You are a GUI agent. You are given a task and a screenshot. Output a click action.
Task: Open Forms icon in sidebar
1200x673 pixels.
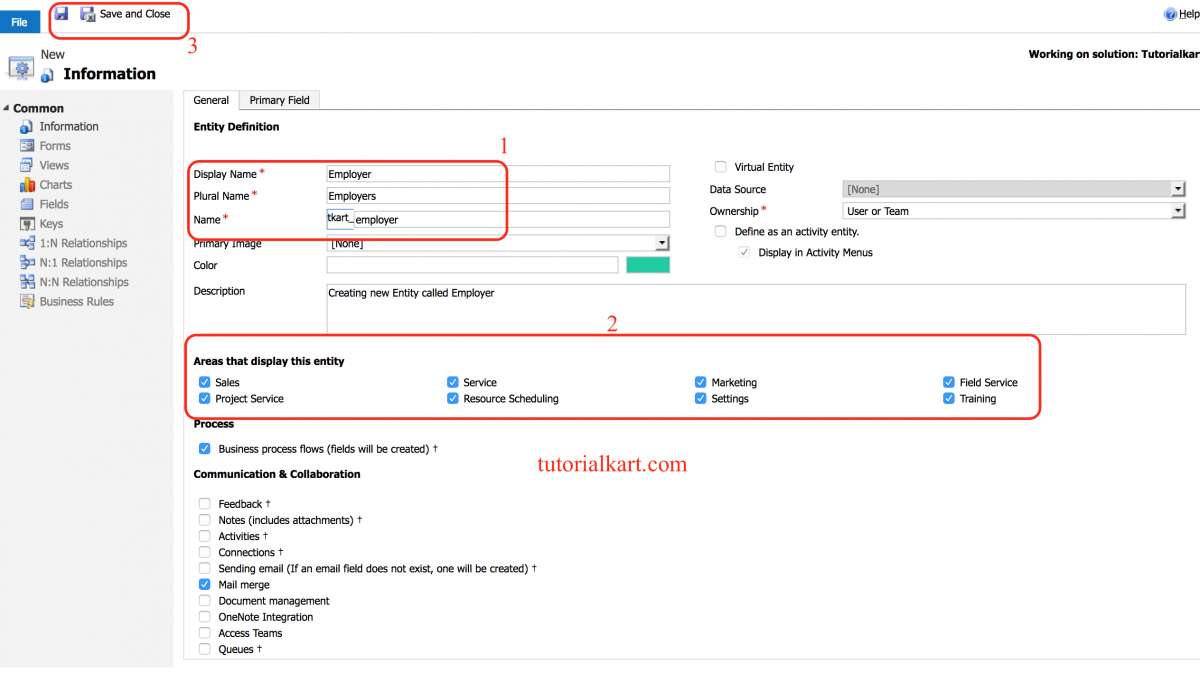(27, 146)
